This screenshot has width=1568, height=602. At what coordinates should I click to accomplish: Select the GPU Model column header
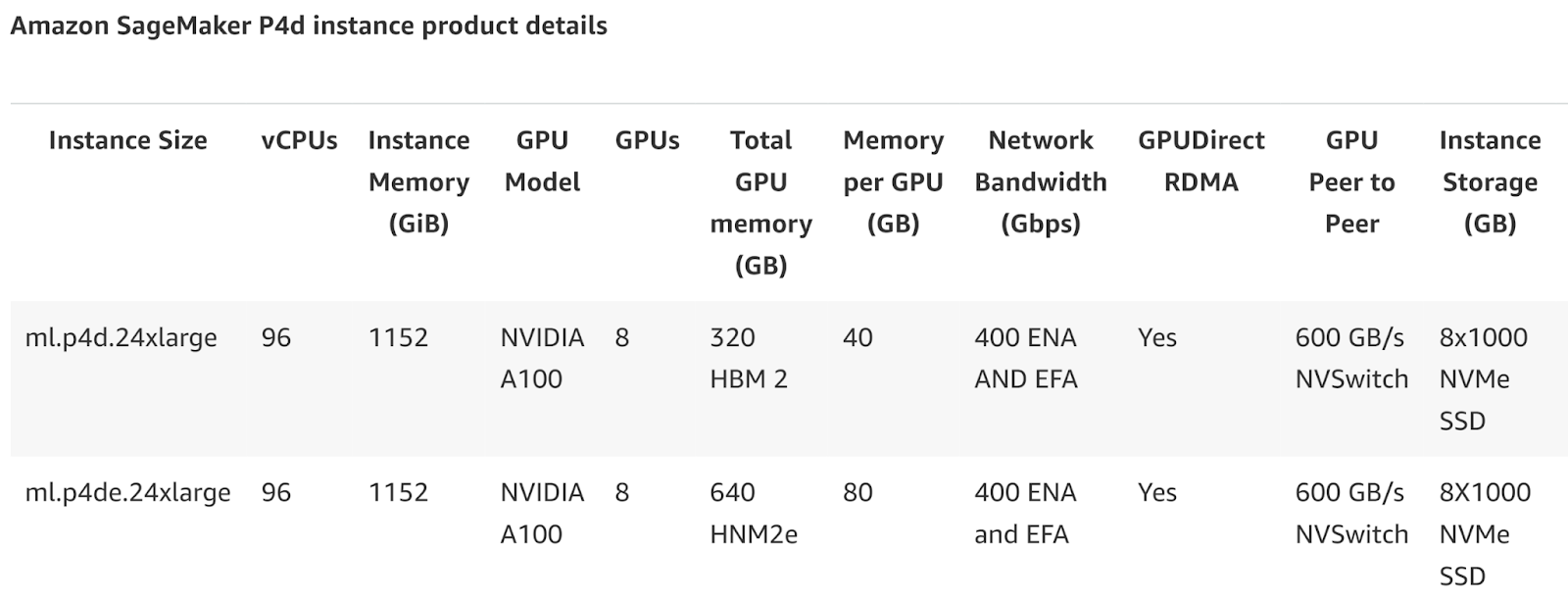pyautogui.click(x=542, y=161)
